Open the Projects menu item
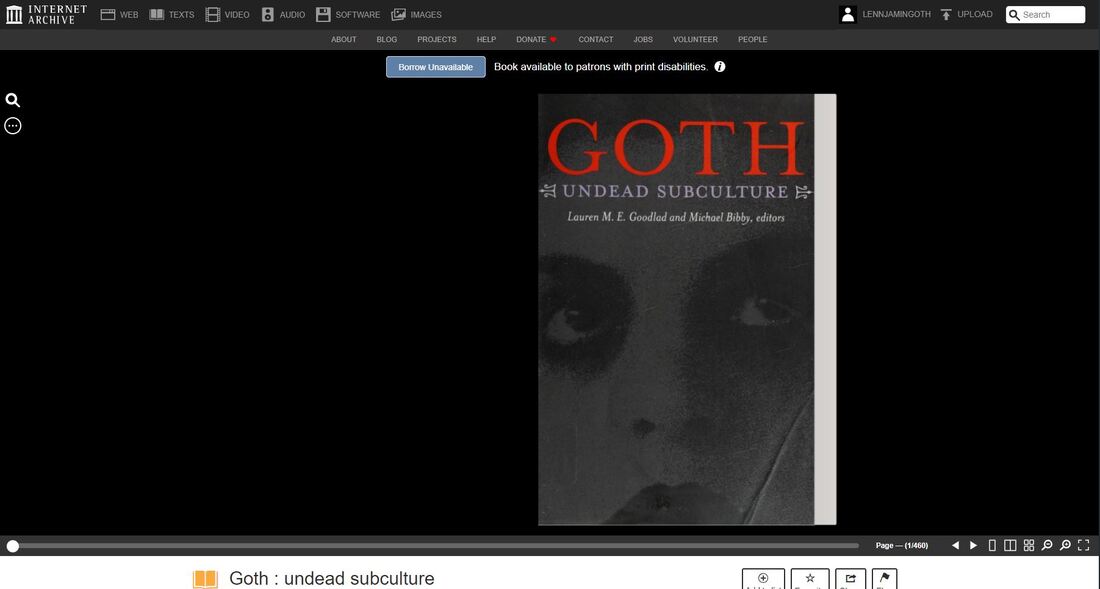Viewport: 1100px width, 589px height. click(437, 39)
